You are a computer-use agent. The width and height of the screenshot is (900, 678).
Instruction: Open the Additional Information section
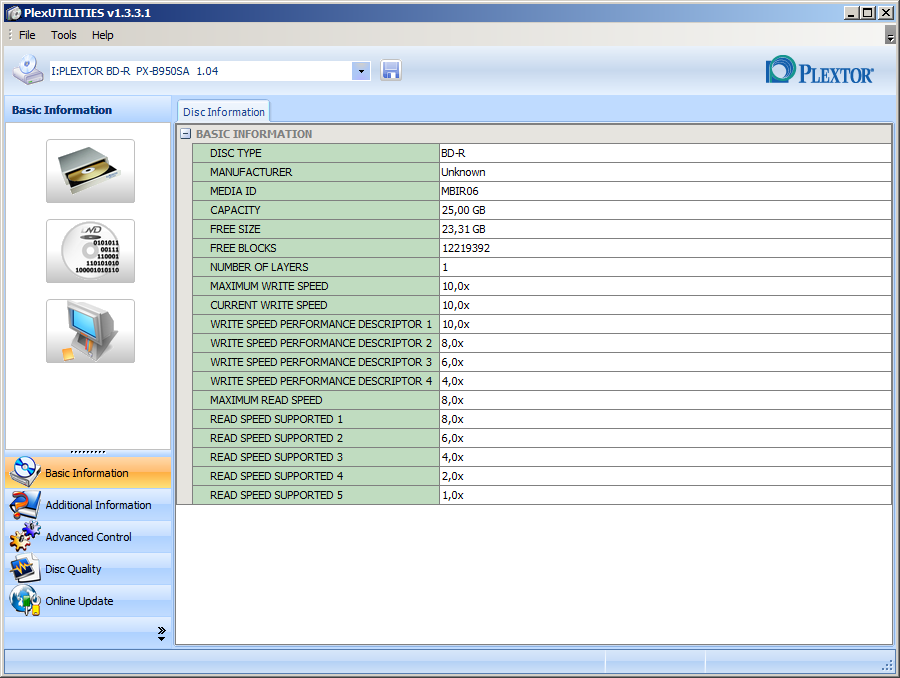(88, 505)
